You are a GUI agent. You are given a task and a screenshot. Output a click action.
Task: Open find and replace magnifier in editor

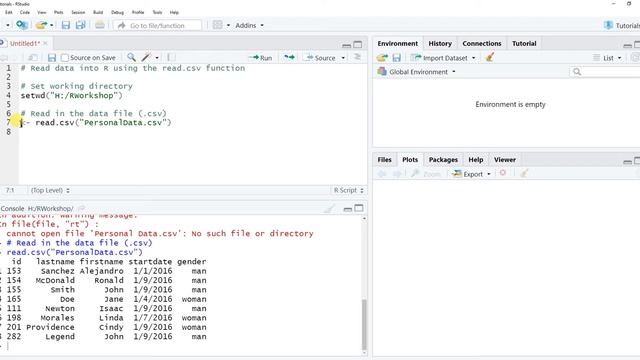(x=131, y=58)
